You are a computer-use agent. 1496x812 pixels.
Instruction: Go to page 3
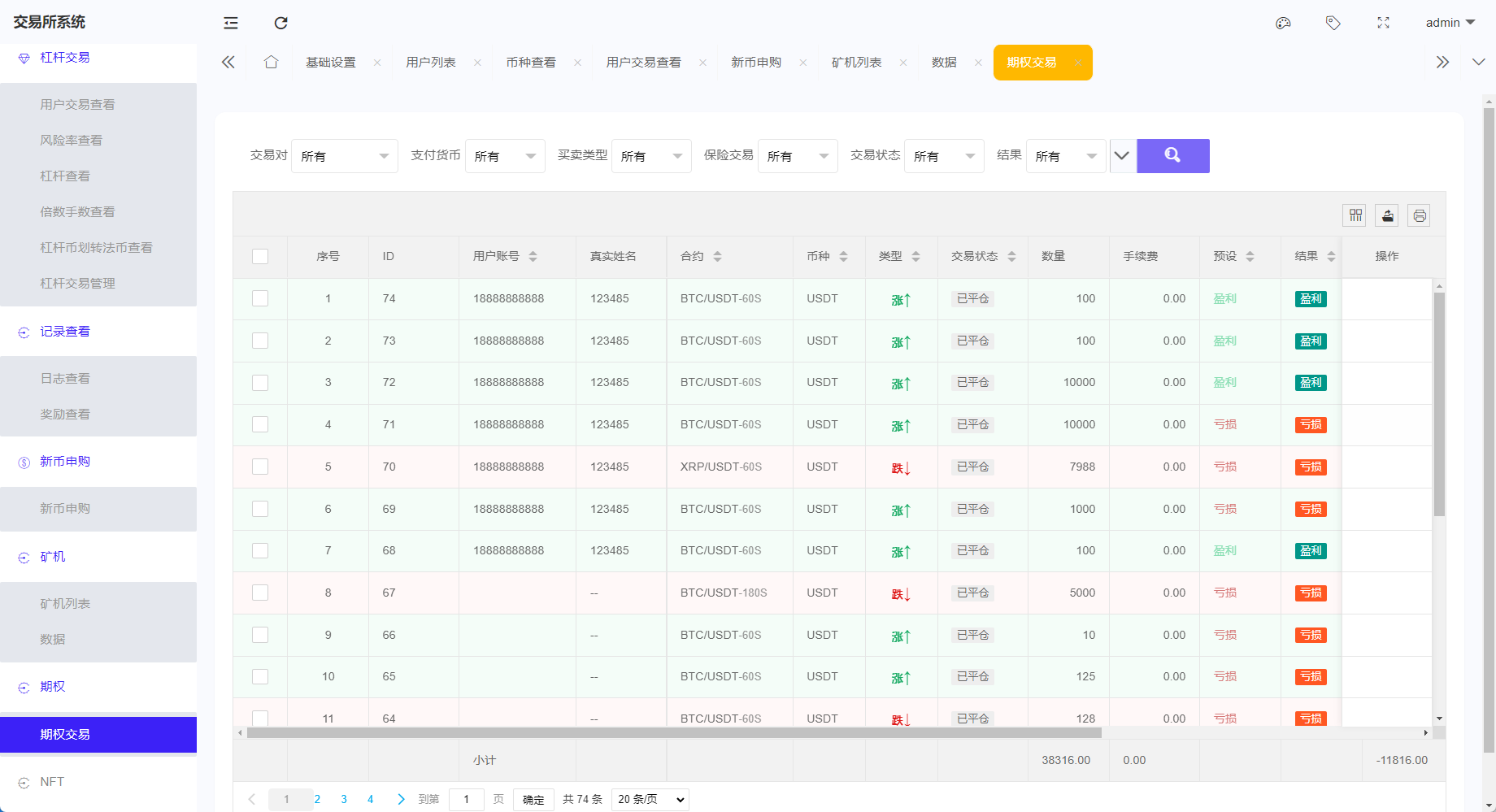(x=344, y=800)
